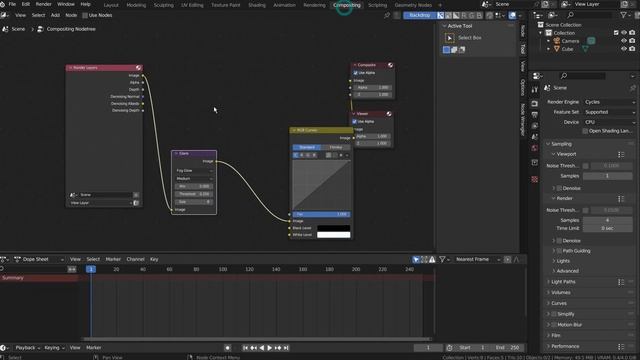Open the World properties tab icon
The width and height of the screenshot is (640, 360).
[535, 148]
